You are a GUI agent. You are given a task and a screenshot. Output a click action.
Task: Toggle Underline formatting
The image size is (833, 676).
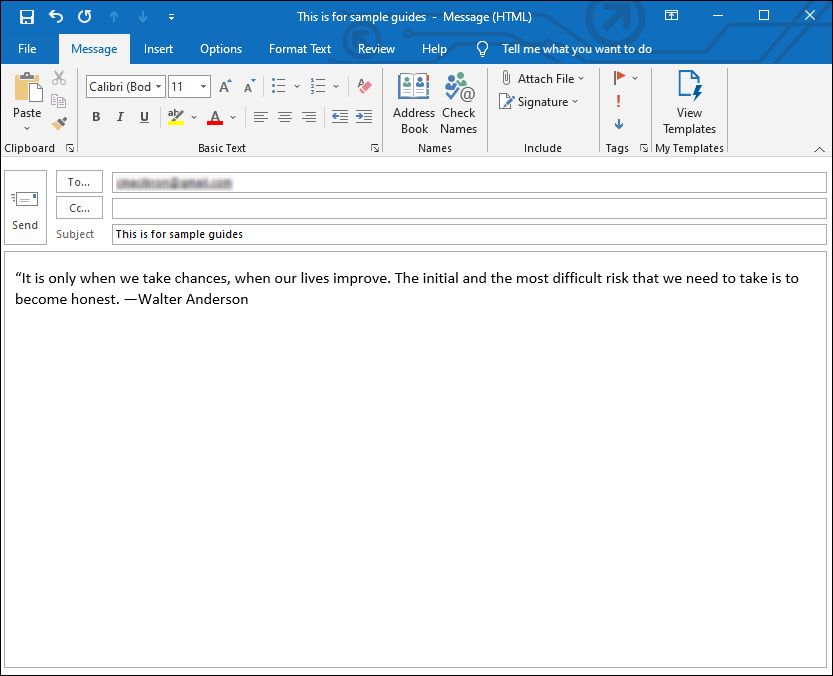[x=144, y=117]
